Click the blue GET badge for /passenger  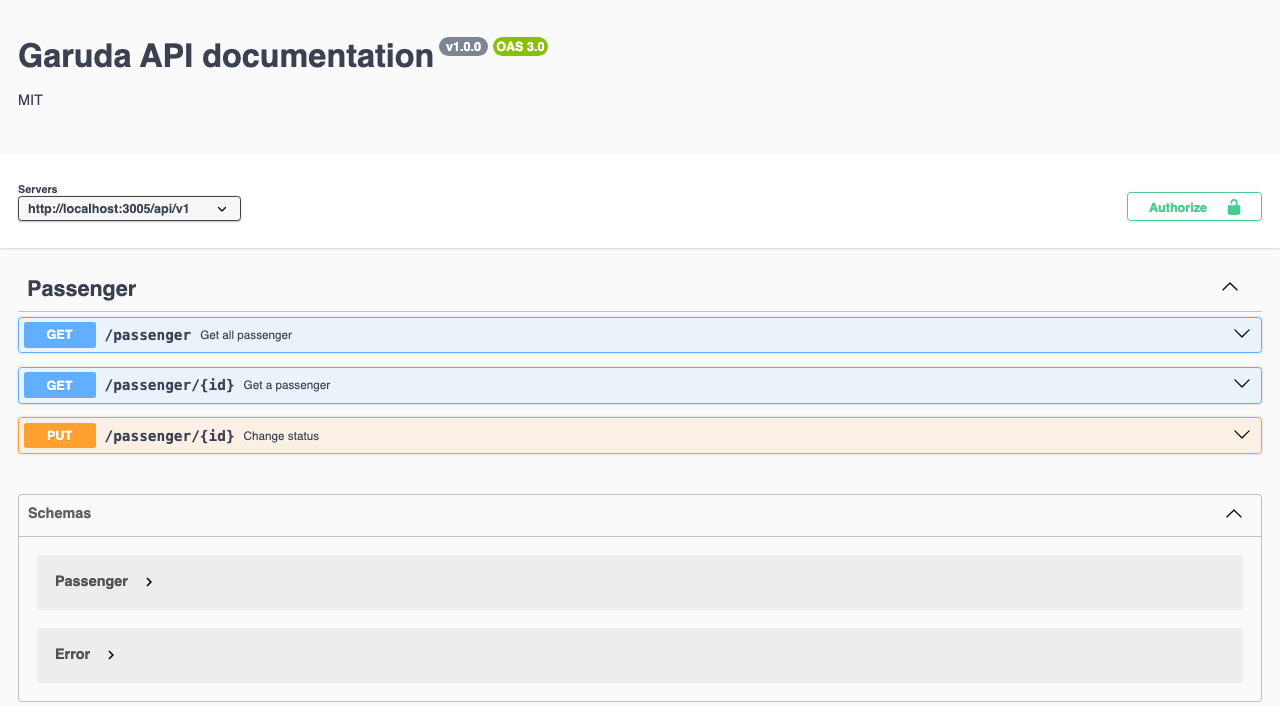(x=60, y=335)
